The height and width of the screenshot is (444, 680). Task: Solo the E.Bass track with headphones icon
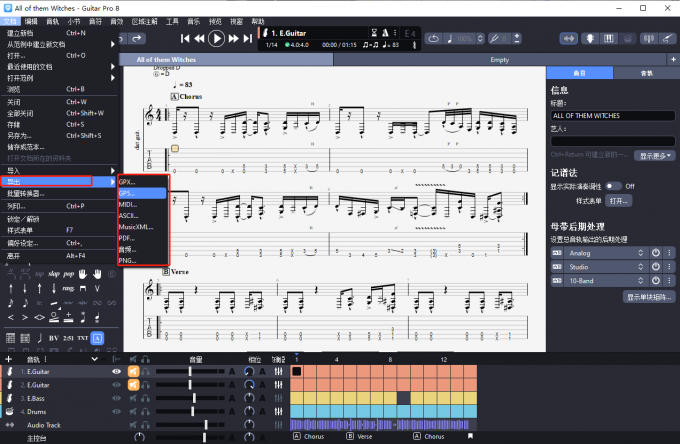pyautogui.click(x=144, y=397)
